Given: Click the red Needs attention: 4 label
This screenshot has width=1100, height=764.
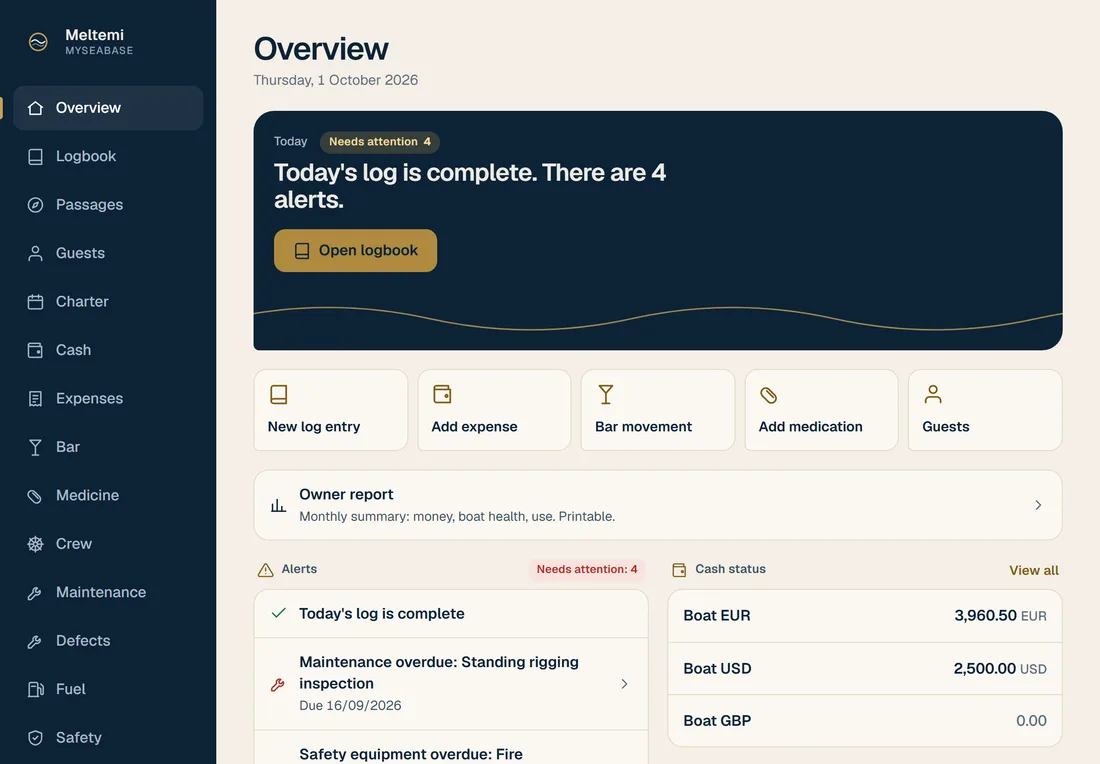Looking at the screenshot, I should [x=587, y=570].
